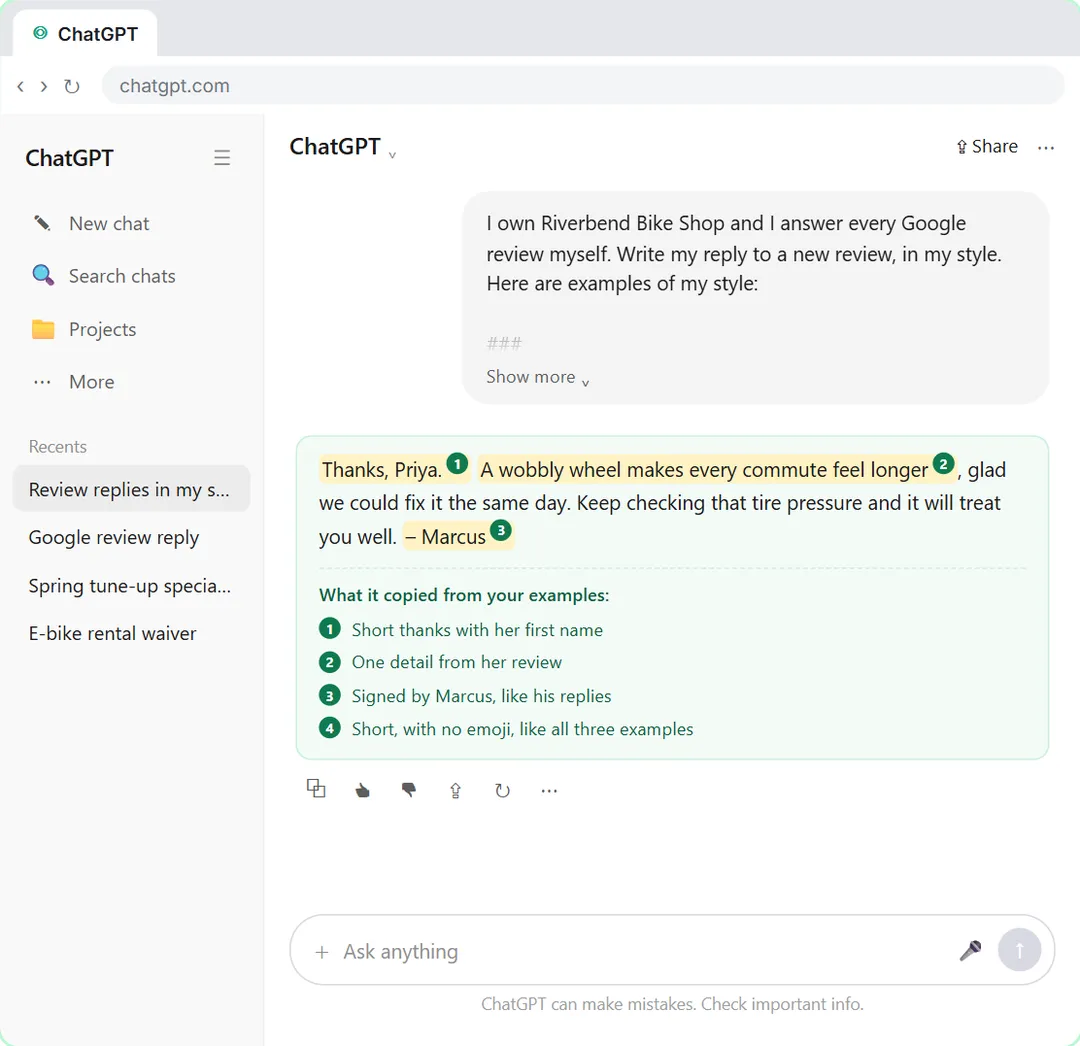The image size is (1080, 1046).
Task: Click the 'Recents' heading in the sidebar
Action: pyautogui.click(x=58, y=447)
